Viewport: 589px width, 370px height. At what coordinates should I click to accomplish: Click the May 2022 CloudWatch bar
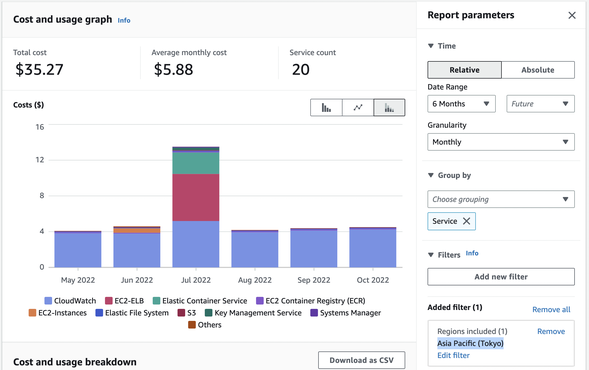pyautogui.click(x=78, y=250)
